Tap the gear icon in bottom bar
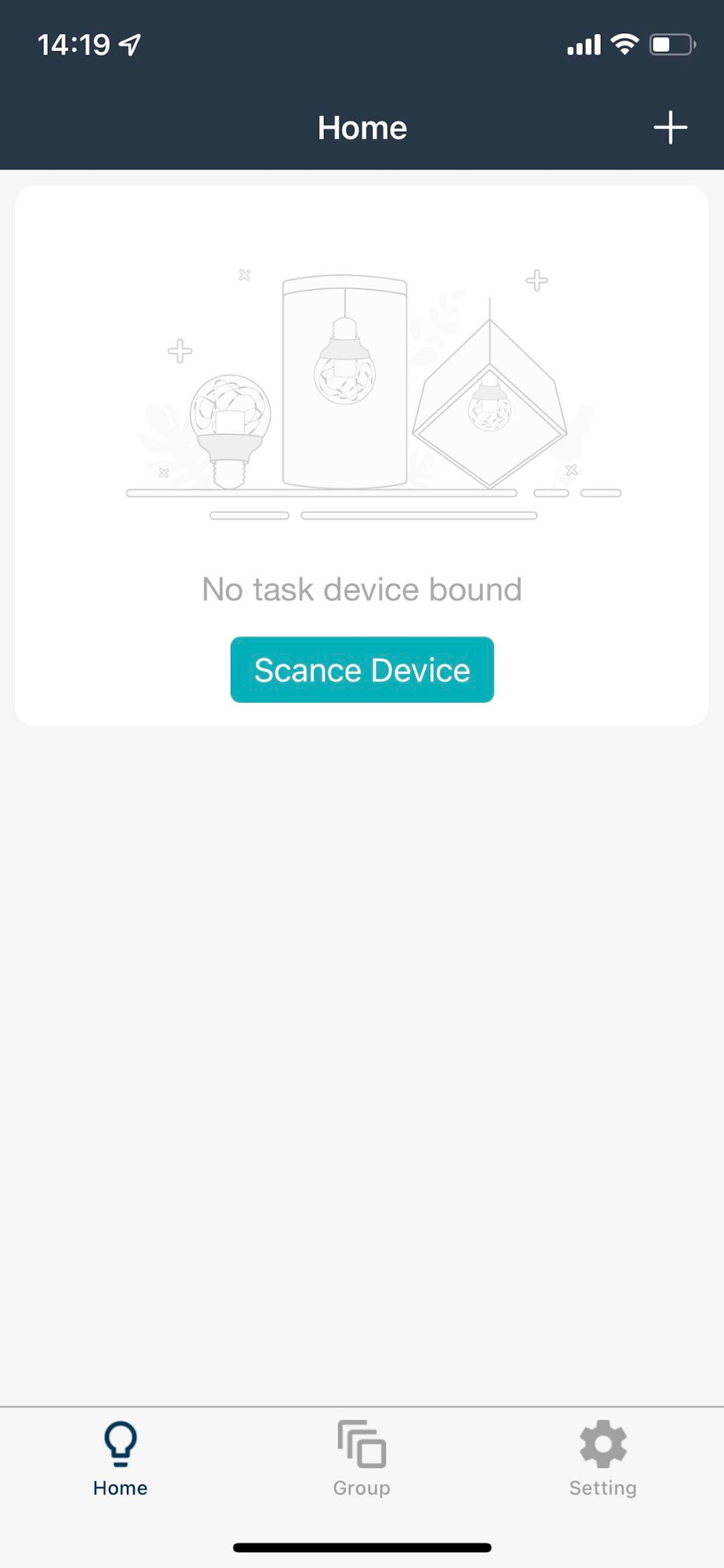 click(602, 1444)
